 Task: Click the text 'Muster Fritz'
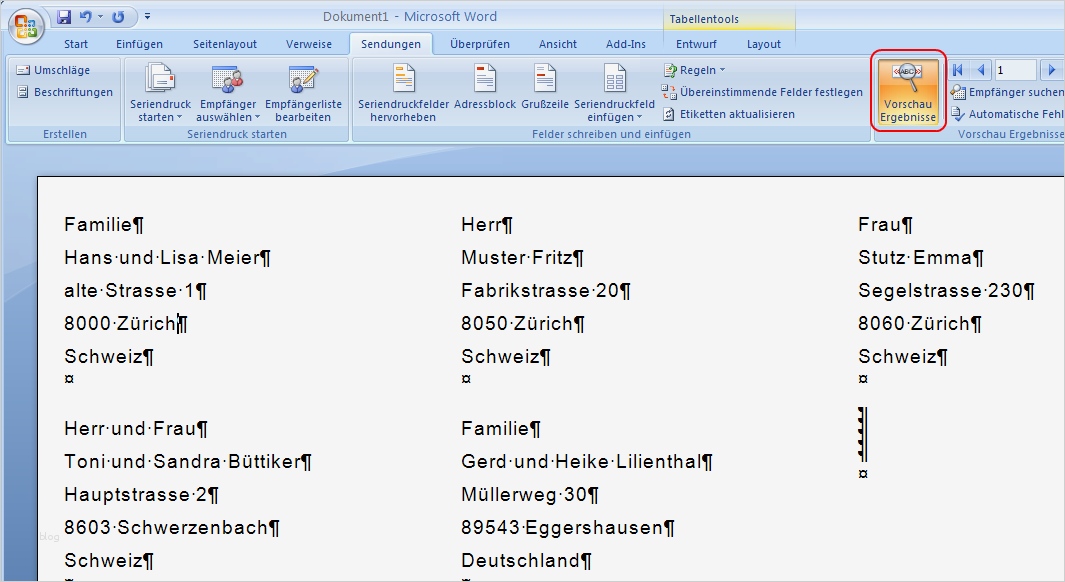pyautogui.click(x=517, y=258)
